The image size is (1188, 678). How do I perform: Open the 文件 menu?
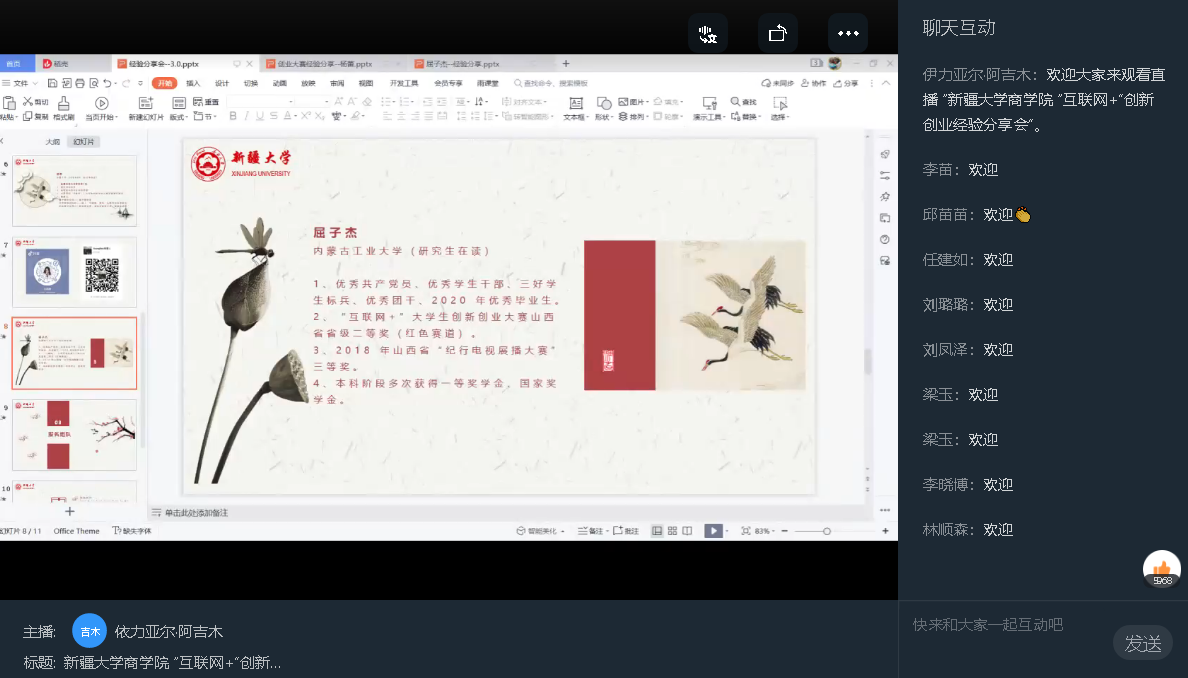click(x=20, y=83)
